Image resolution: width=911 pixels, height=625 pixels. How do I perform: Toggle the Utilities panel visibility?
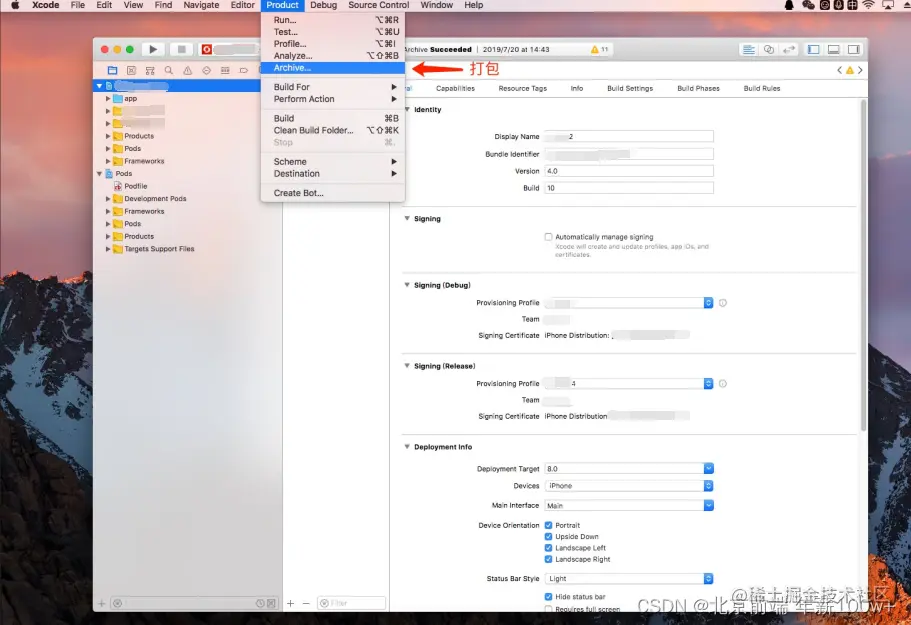pos(853,49)
